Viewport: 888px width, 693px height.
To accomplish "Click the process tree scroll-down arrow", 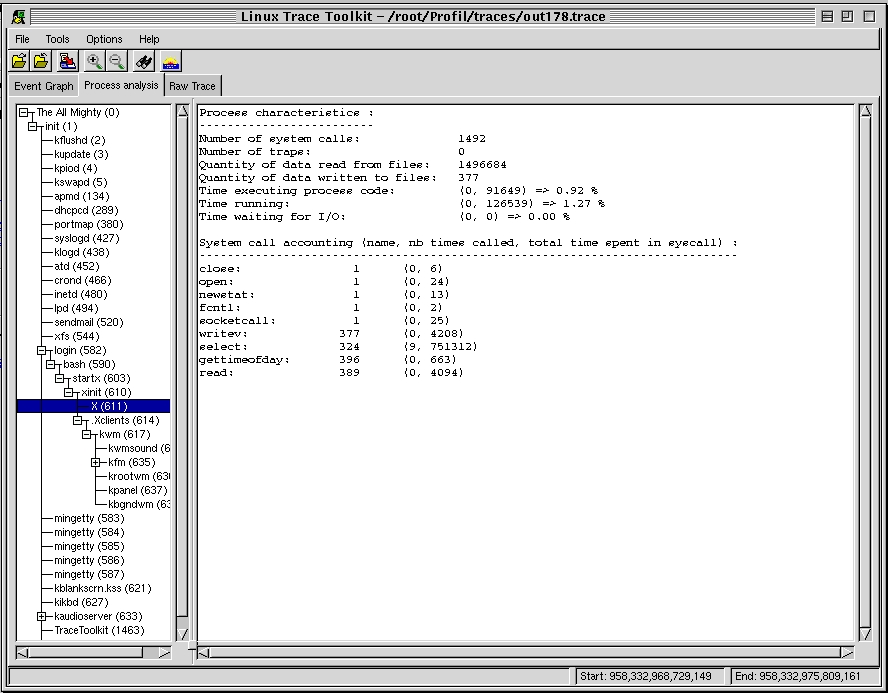I will 182,634.
